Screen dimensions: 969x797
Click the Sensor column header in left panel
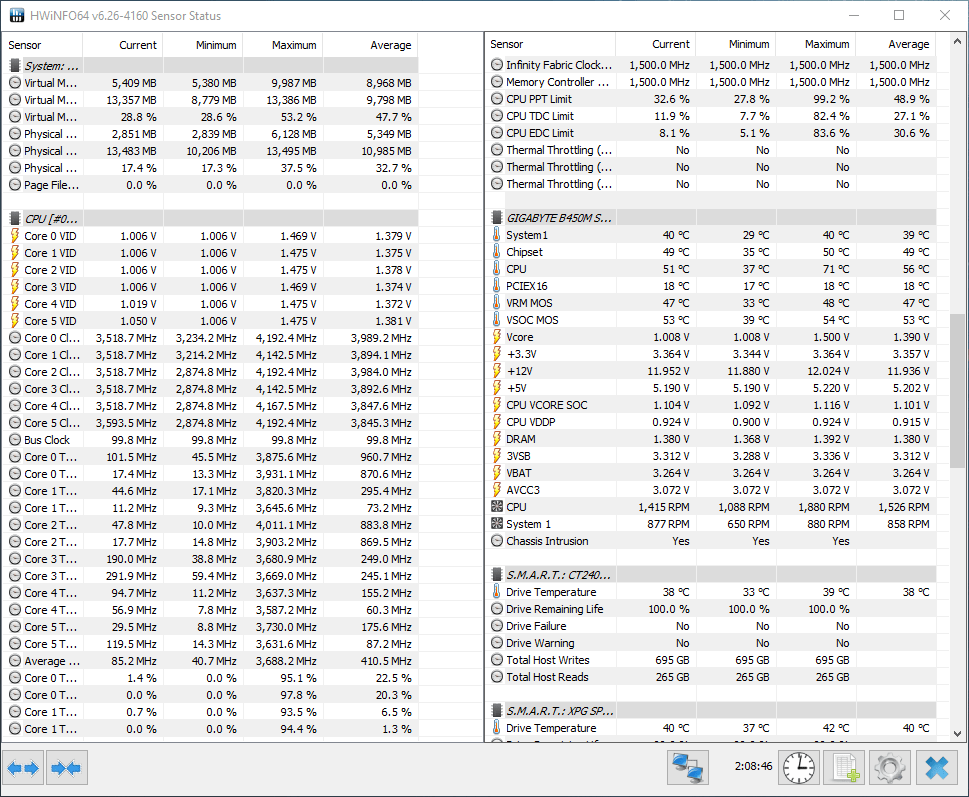[x=43, y=45]
